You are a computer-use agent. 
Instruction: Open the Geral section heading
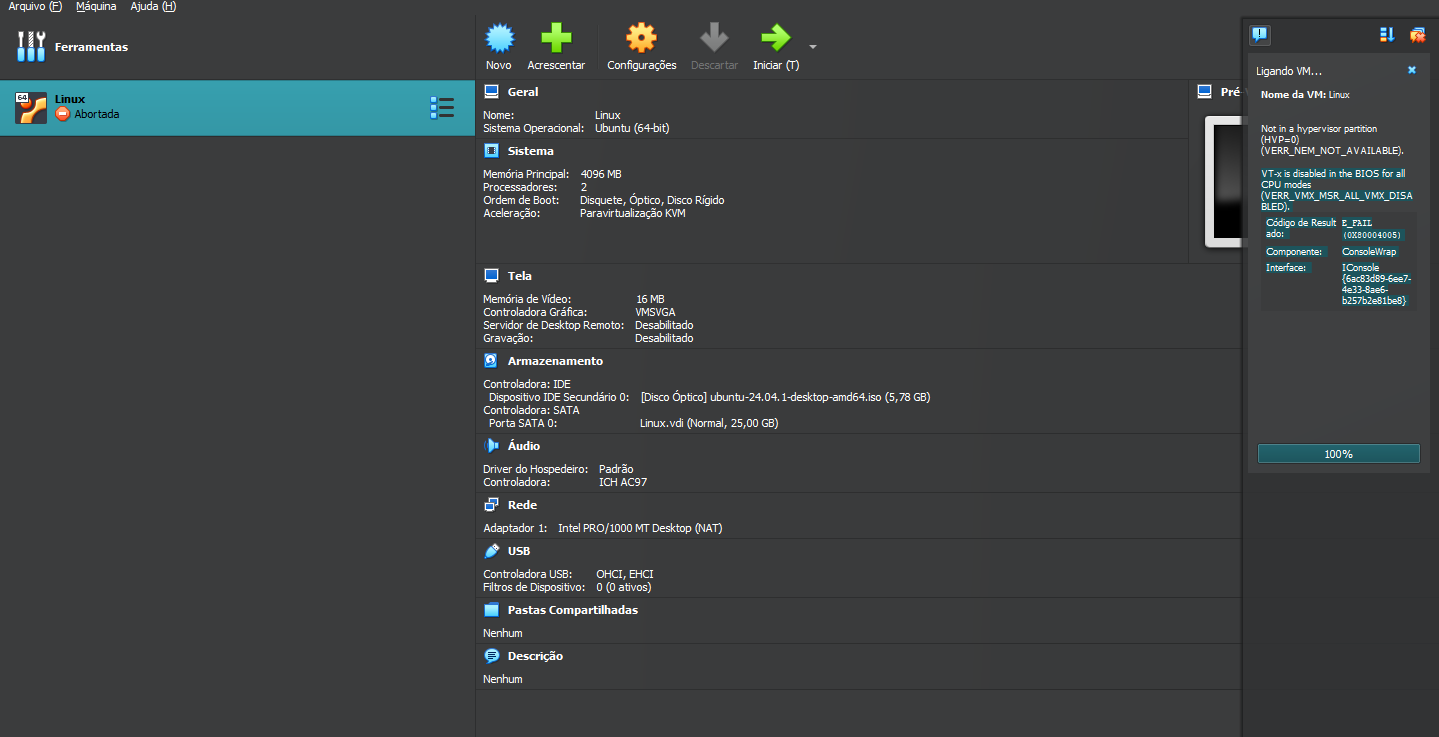coord(523,92)
